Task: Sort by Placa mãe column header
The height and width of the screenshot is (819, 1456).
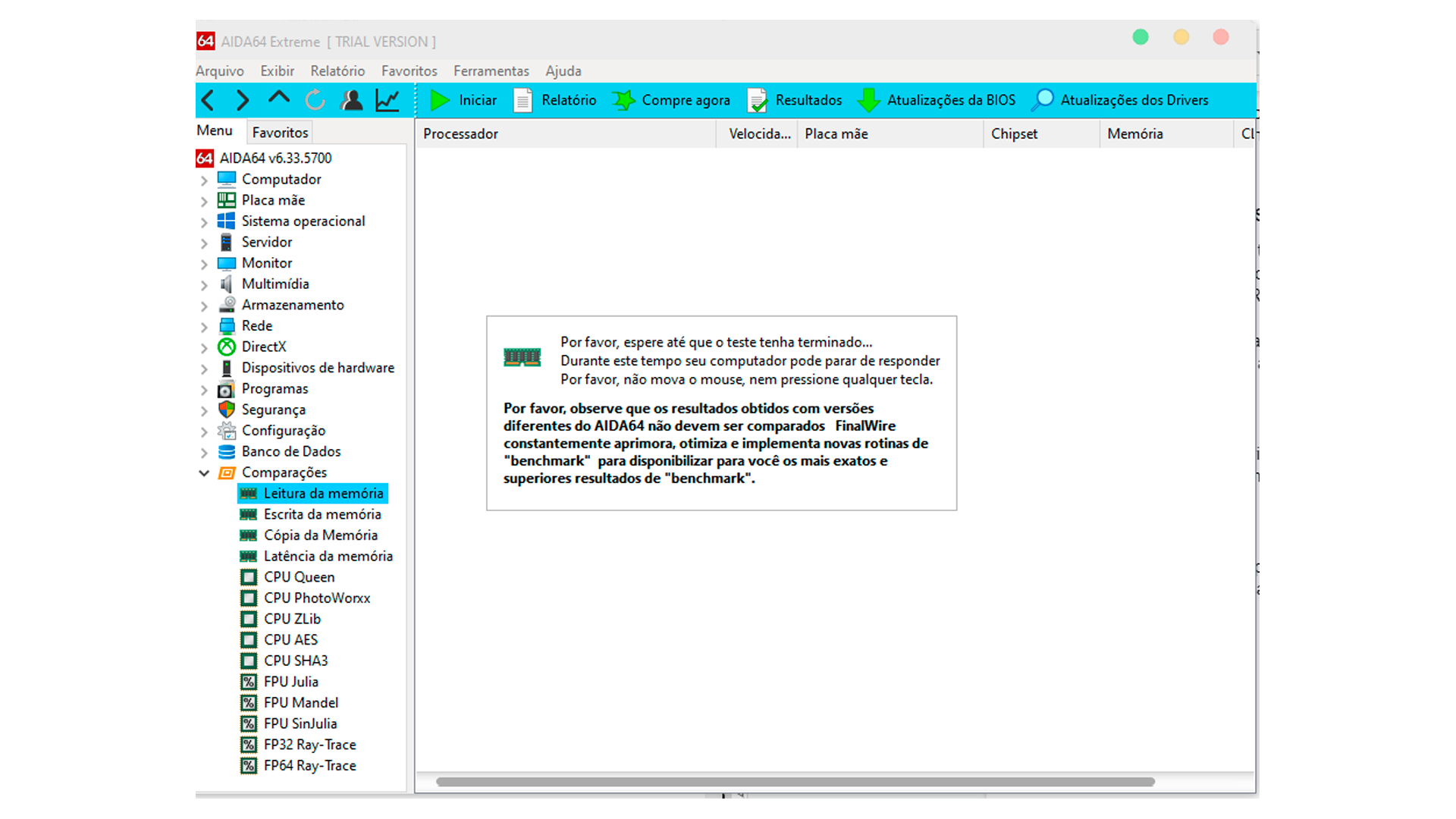Action: [x=890, y=133]
